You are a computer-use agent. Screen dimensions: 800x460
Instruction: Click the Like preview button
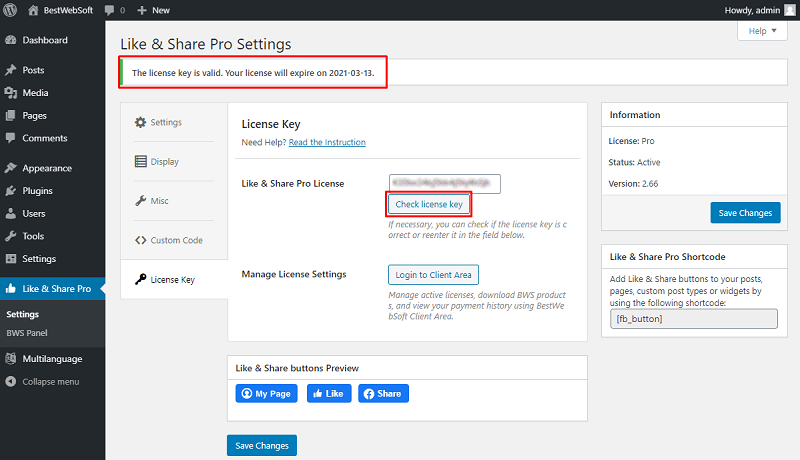(329, 394)
